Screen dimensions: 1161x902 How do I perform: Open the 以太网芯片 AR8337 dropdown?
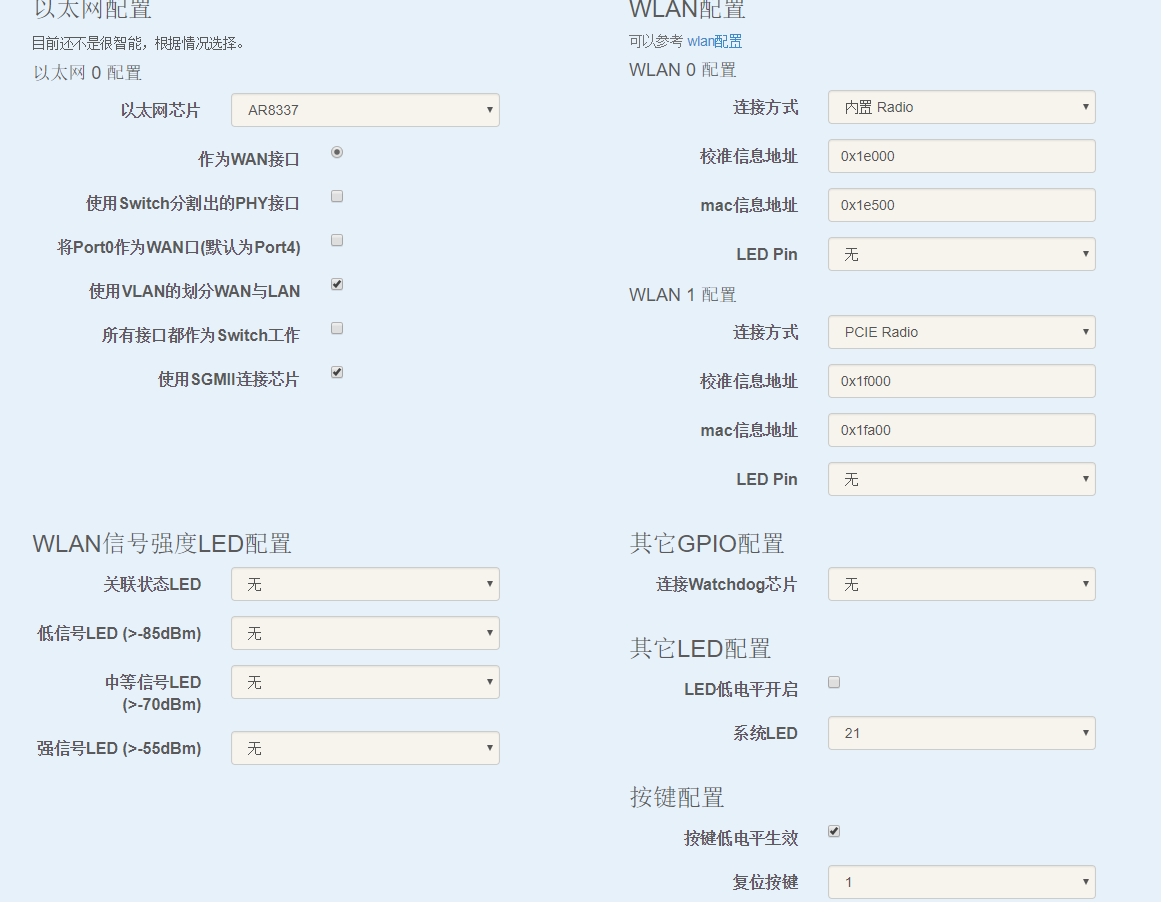[365, 110]
